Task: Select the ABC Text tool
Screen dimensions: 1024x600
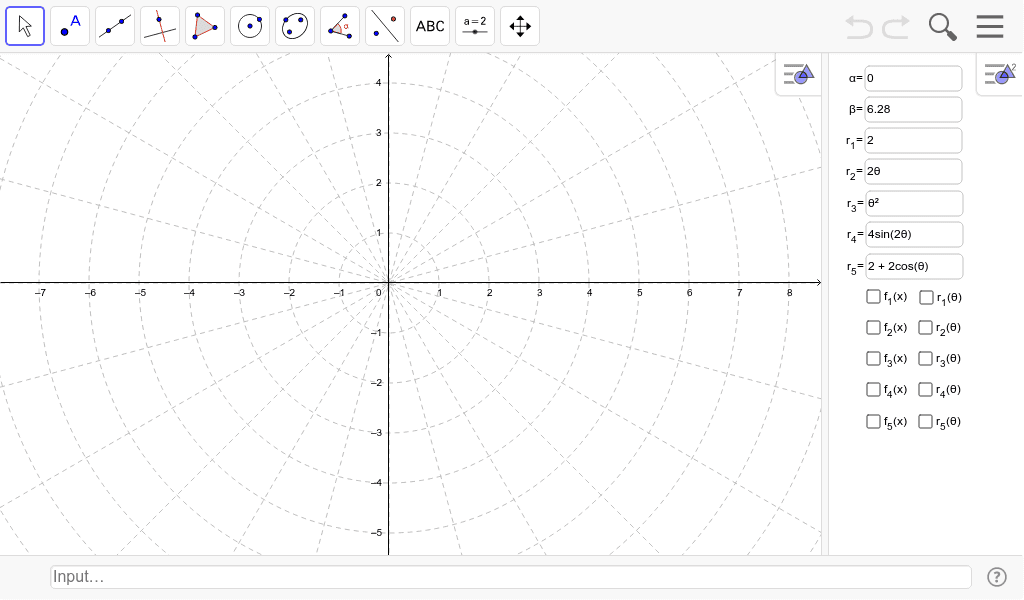Action: pos(430,26)
